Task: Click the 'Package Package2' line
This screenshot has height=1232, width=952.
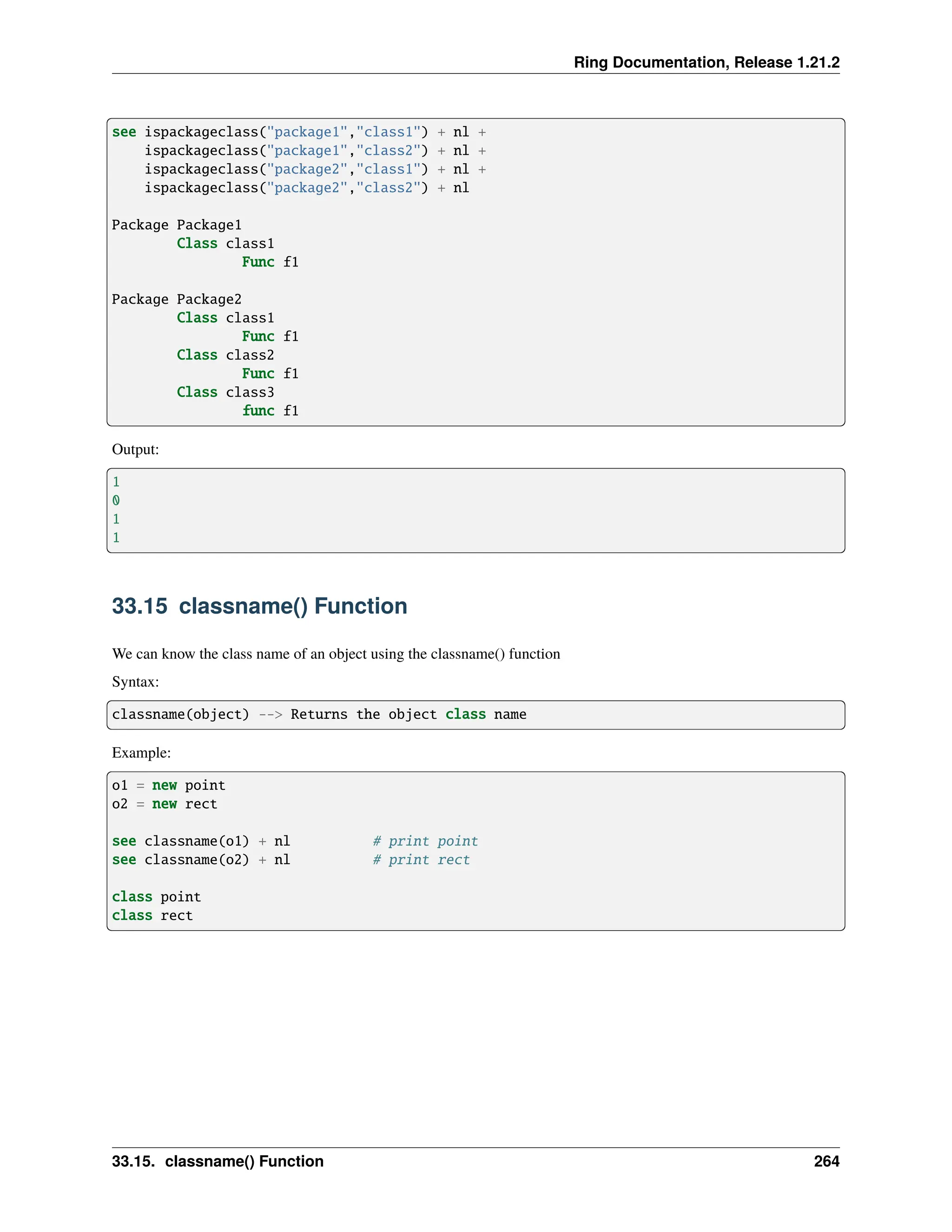Action: (177, 299)
